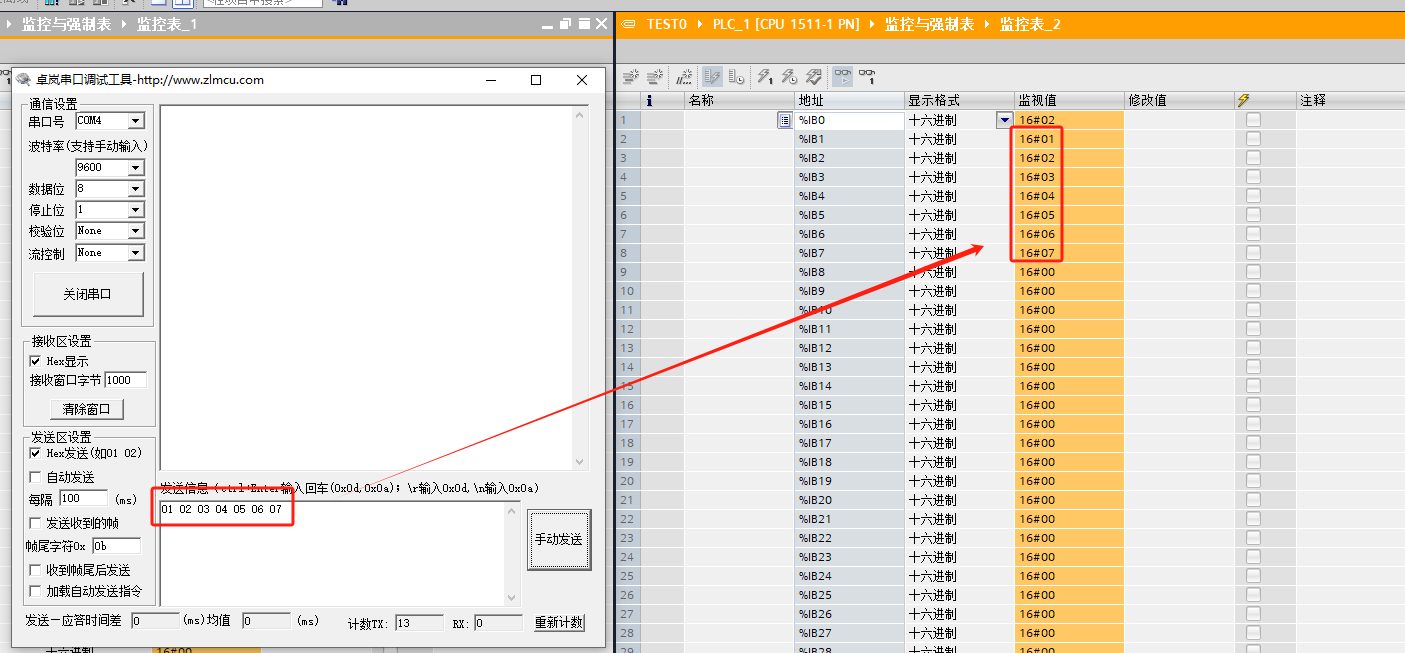Click the 清除窗口 button
Screen dimensions: 1405x653
[x=87, y=409]
